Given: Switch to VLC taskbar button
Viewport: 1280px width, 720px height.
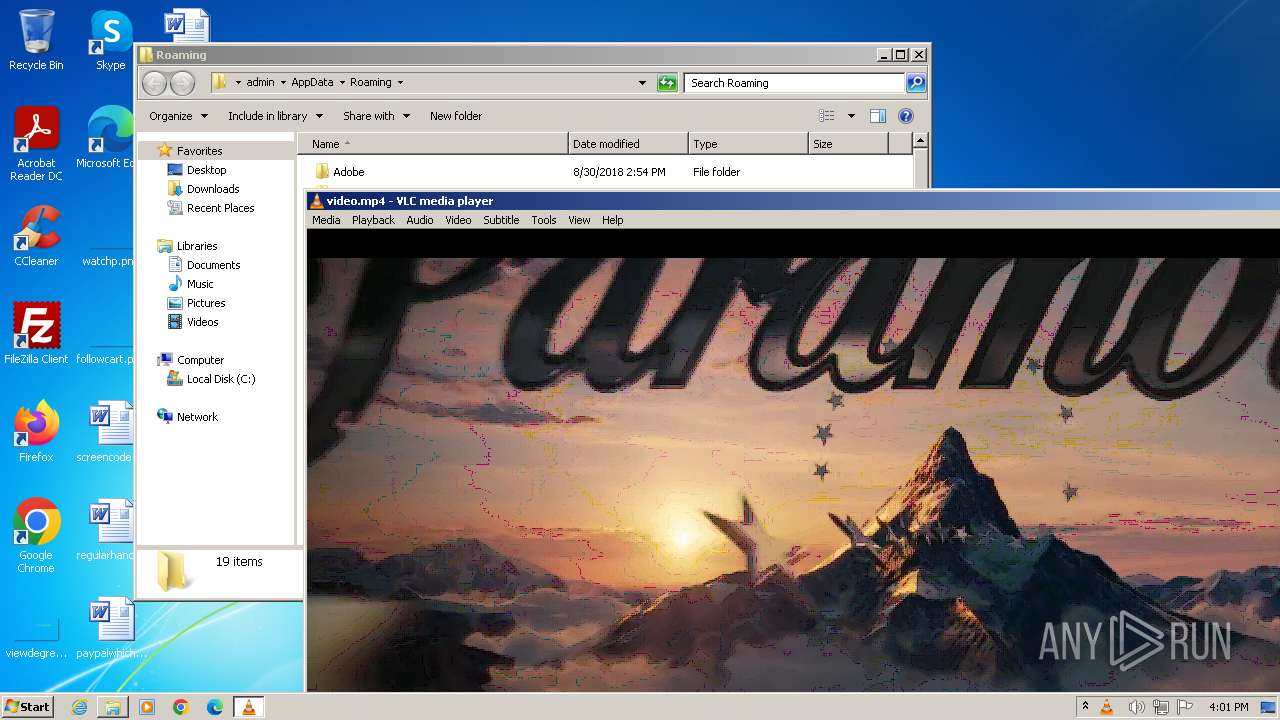Looking at the screenshot, I should click(248, 707).
